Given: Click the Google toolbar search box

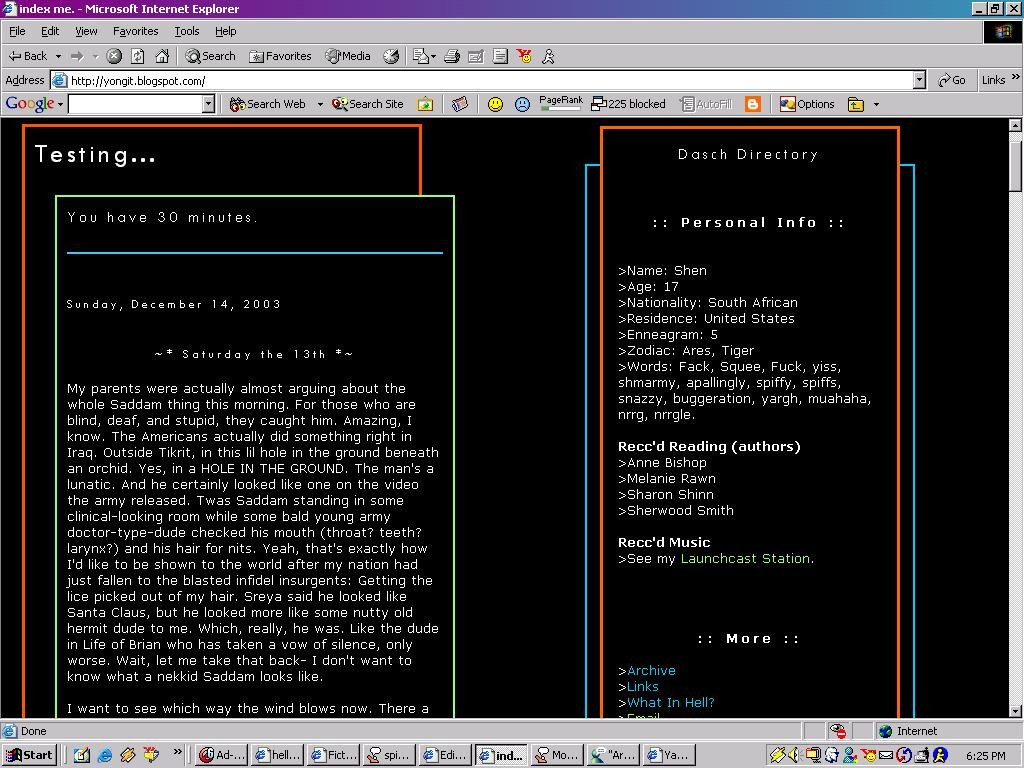Looking at the screenshot, I should pos(135,104).
